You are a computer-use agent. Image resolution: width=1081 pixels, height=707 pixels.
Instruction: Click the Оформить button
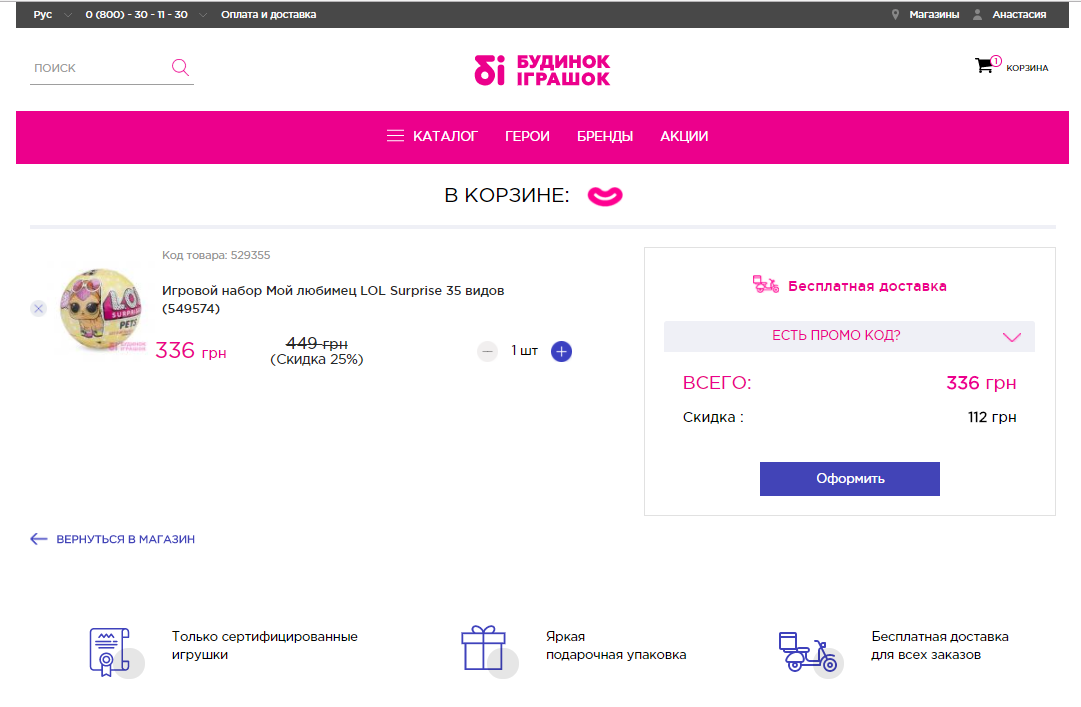tap(849, 479)
